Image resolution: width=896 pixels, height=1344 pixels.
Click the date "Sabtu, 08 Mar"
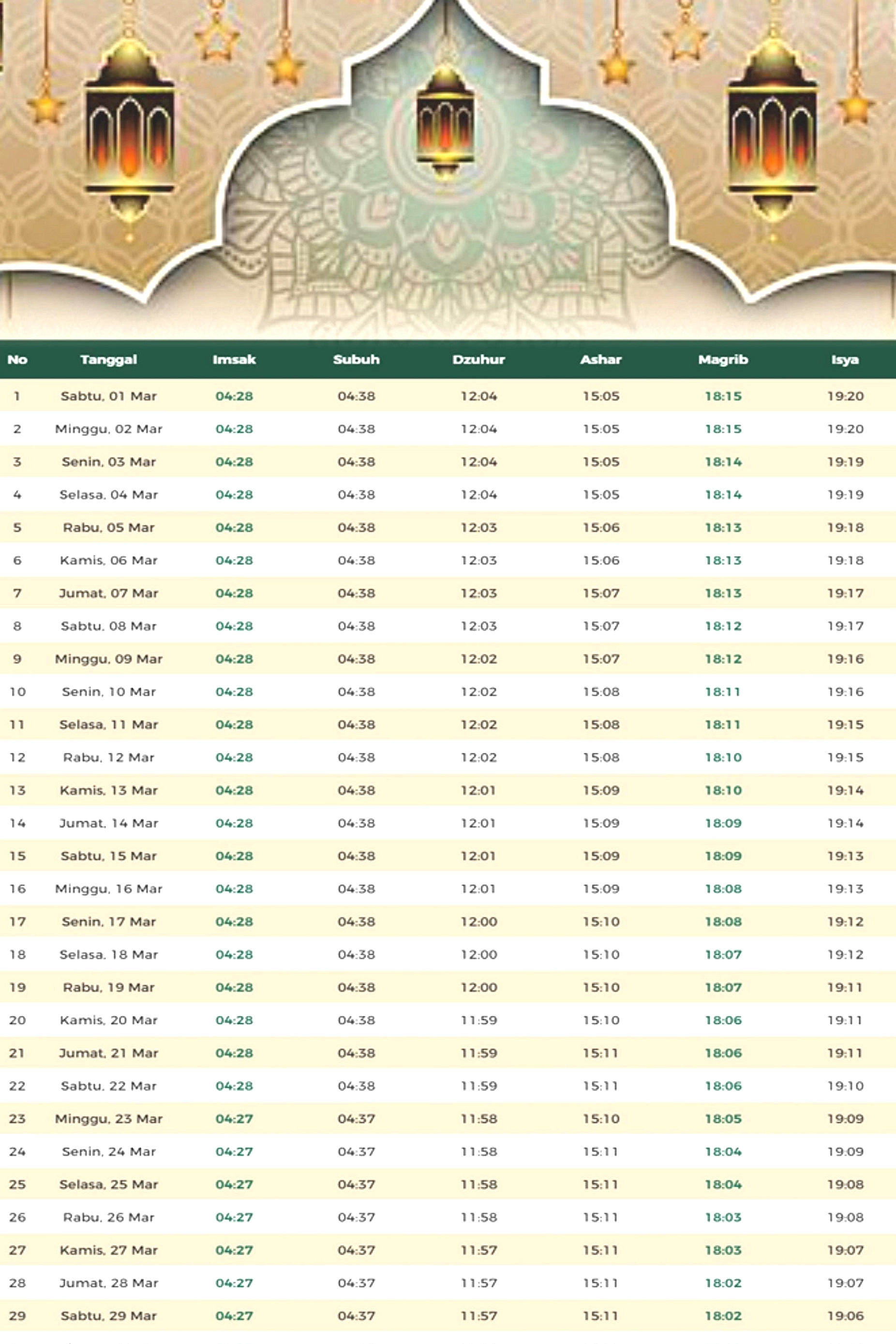point(108,627)
